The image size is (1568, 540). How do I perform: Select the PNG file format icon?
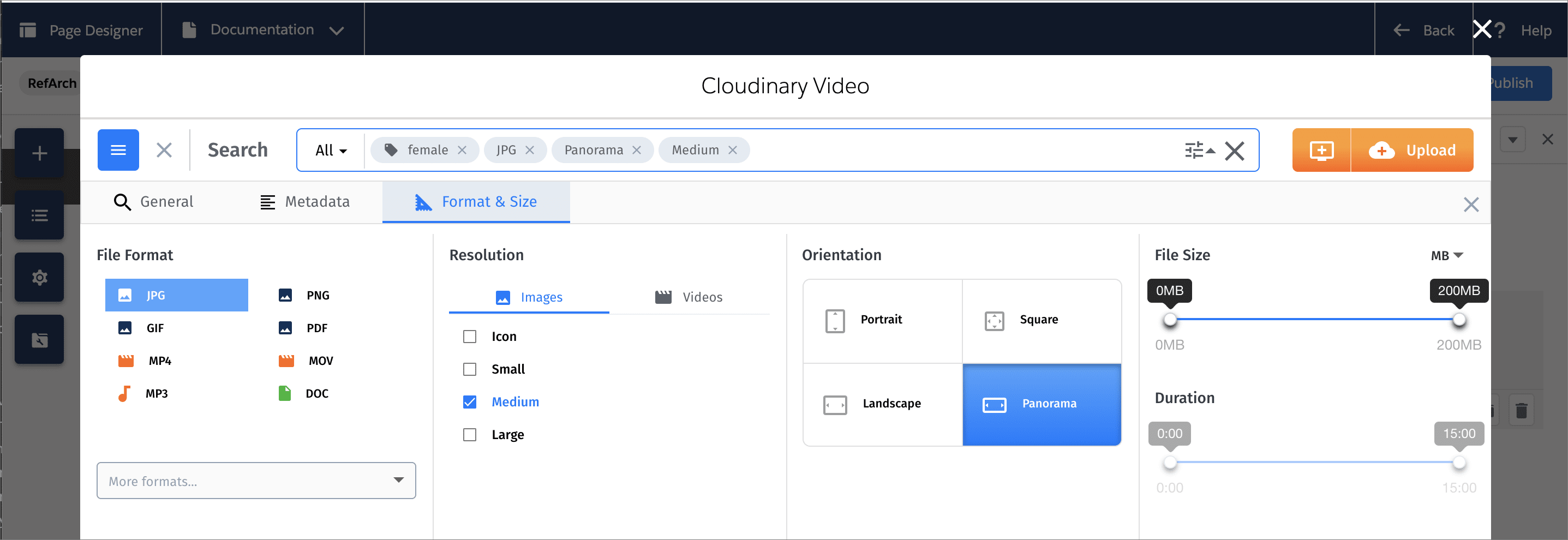(x=286, y=295)
